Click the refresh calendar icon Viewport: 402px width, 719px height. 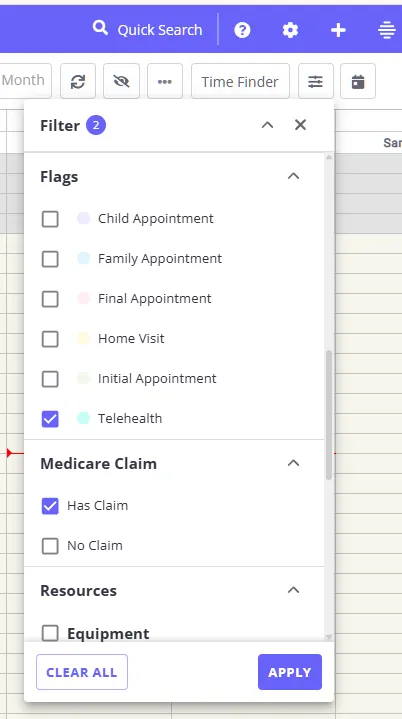(x=78, y=81)
